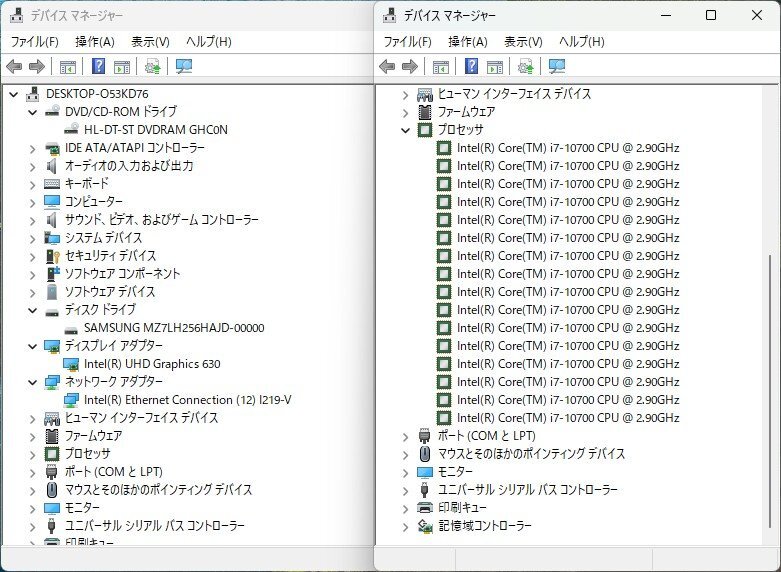This screenshot has width=781, height=572.
Task: Collapse the プロセッサ node in right window
Action: click(x=405, y=130)
